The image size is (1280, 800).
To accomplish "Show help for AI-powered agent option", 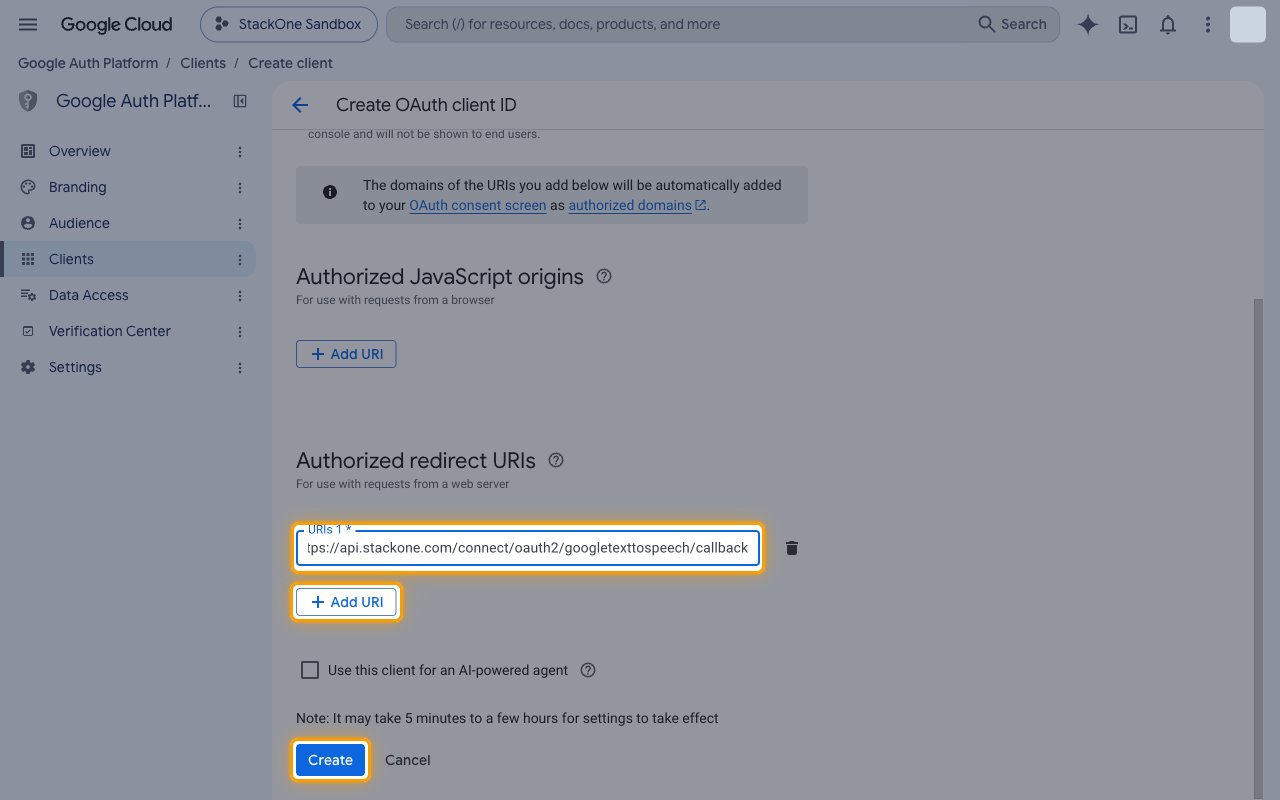I will 588,670.
